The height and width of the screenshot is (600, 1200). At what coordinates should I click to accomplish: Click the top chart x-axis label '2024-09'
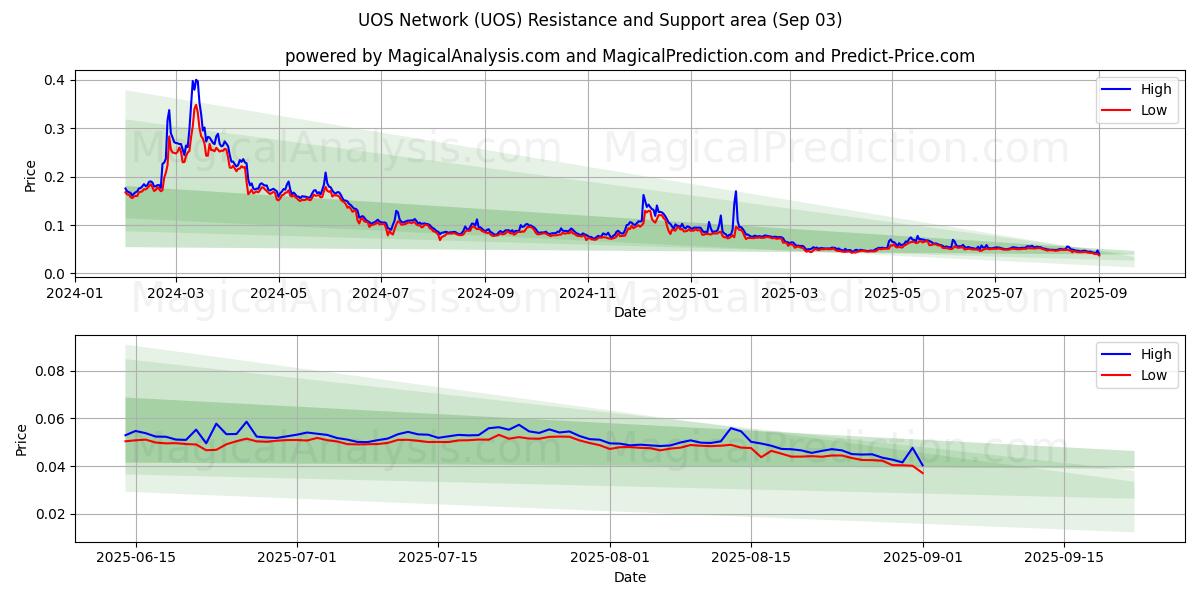(485, 293)
